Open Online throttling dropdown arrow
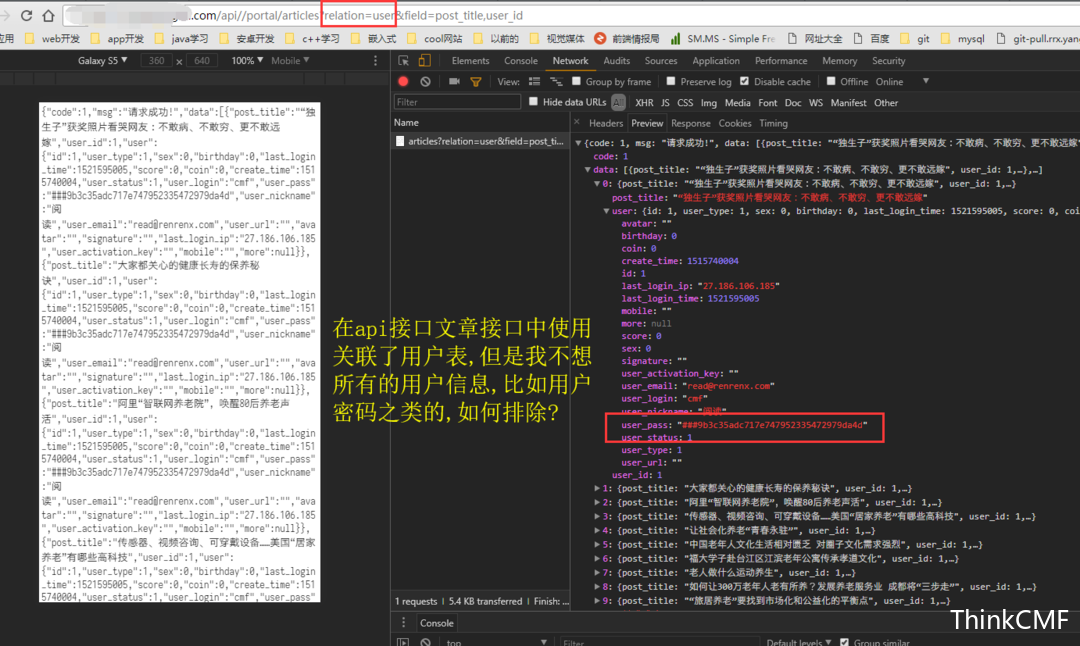 926,81
